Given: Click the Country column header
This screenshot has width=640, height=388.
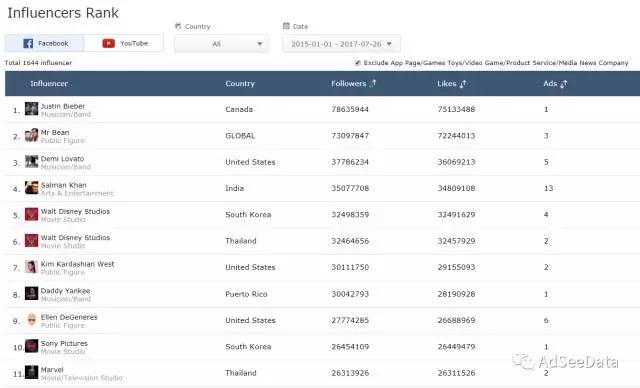Looking at the screenshot, I should 240,84.
